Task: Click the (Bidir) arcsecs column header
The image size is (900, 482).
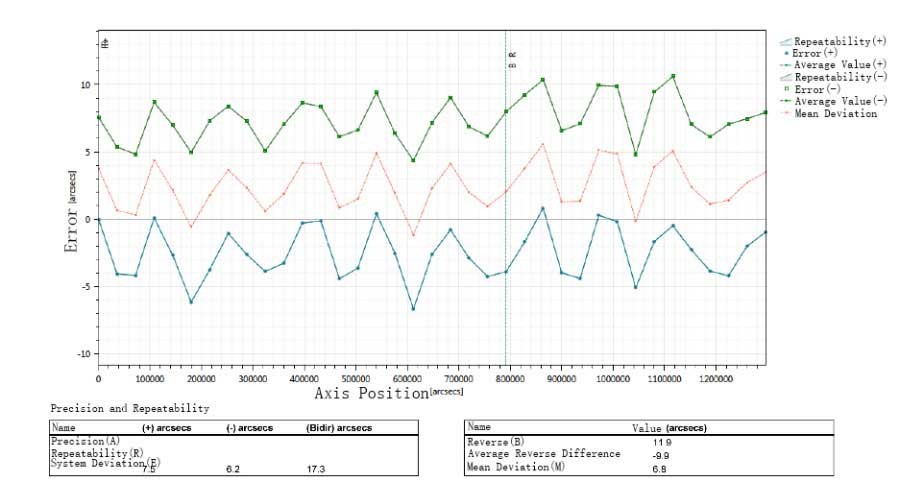Action: click(x=339, y=428)
